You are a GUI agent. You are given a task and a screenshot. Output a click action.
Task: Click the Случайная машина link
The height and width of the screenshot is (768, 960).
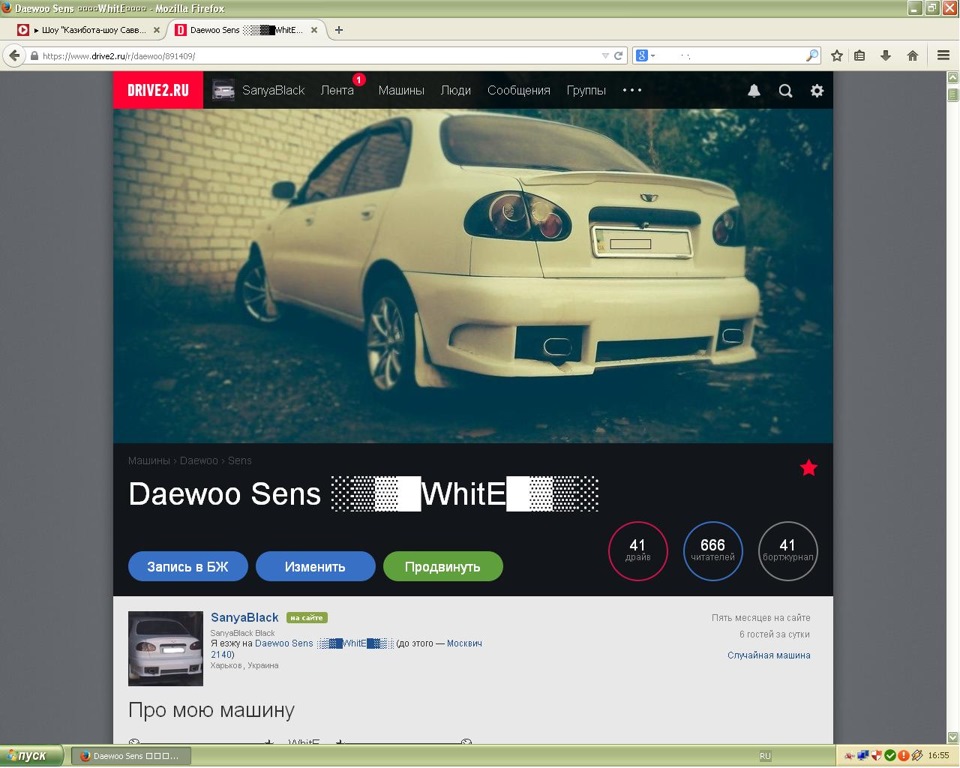tap(768, 655)
